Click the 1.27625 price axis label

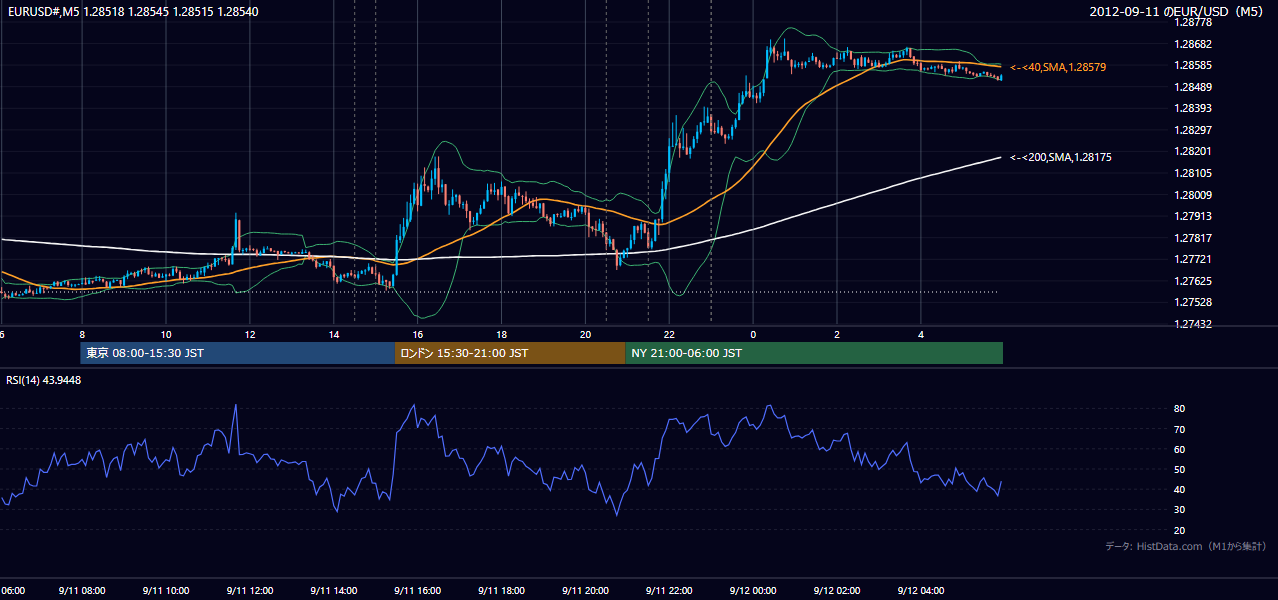1191,281
